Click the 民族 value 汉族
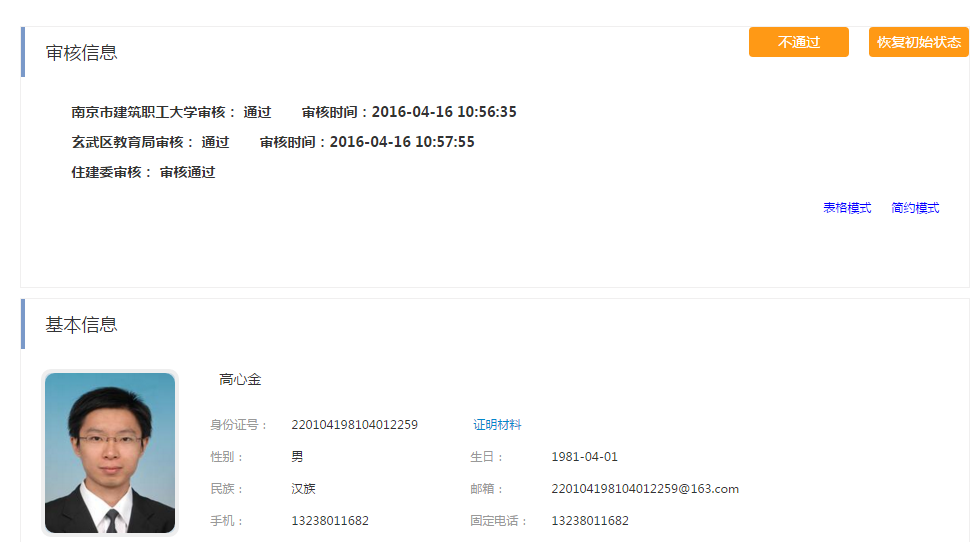The width and height of the screenshot is (980, 542). (303, 489)
